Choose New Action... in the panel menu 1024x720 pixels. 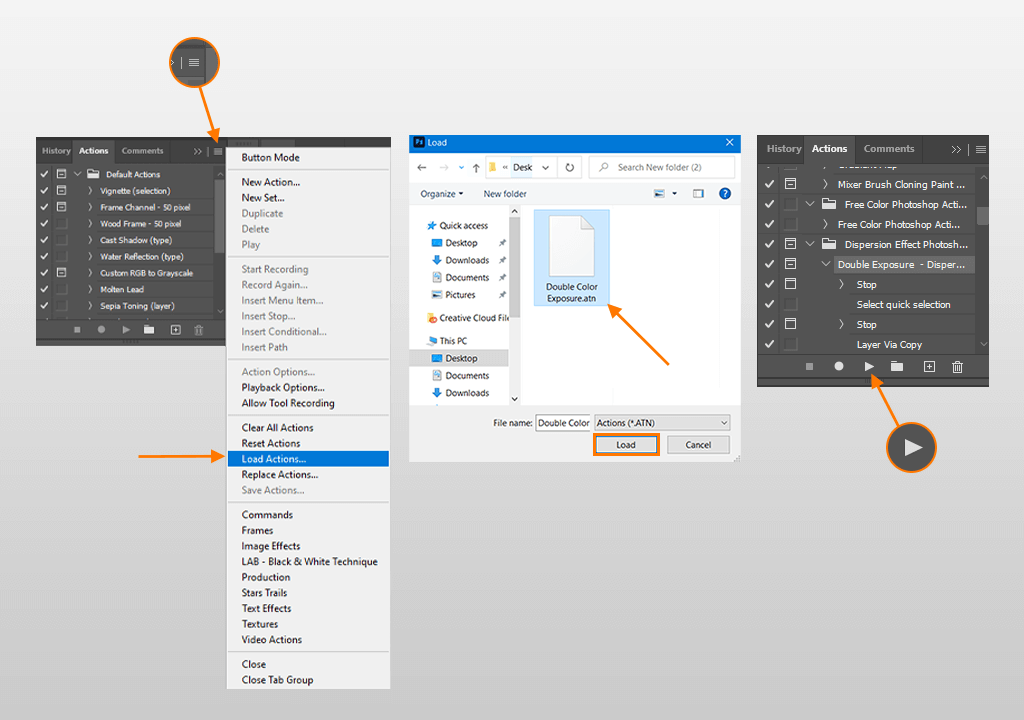308,182
